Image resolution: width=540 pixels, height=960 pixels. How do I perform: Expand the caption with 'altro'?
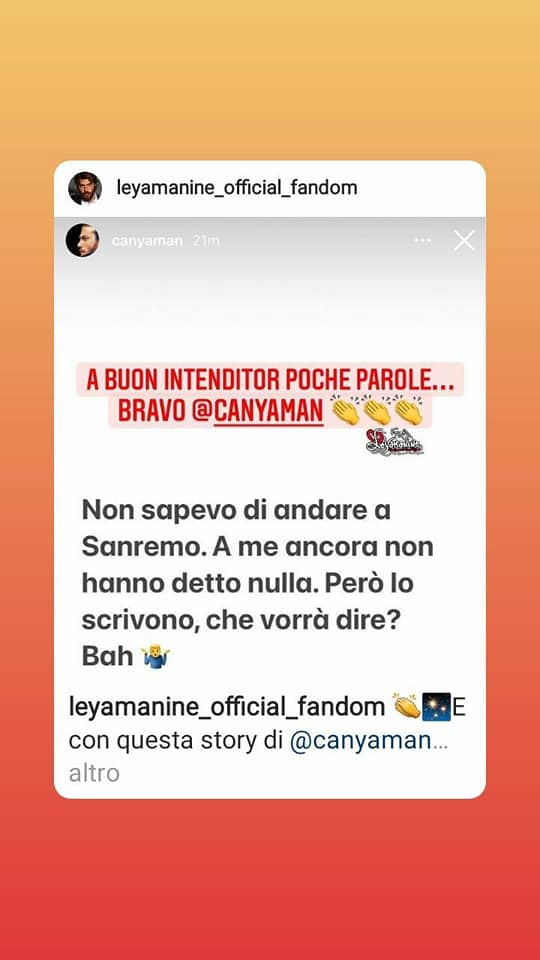pos(94,773)
